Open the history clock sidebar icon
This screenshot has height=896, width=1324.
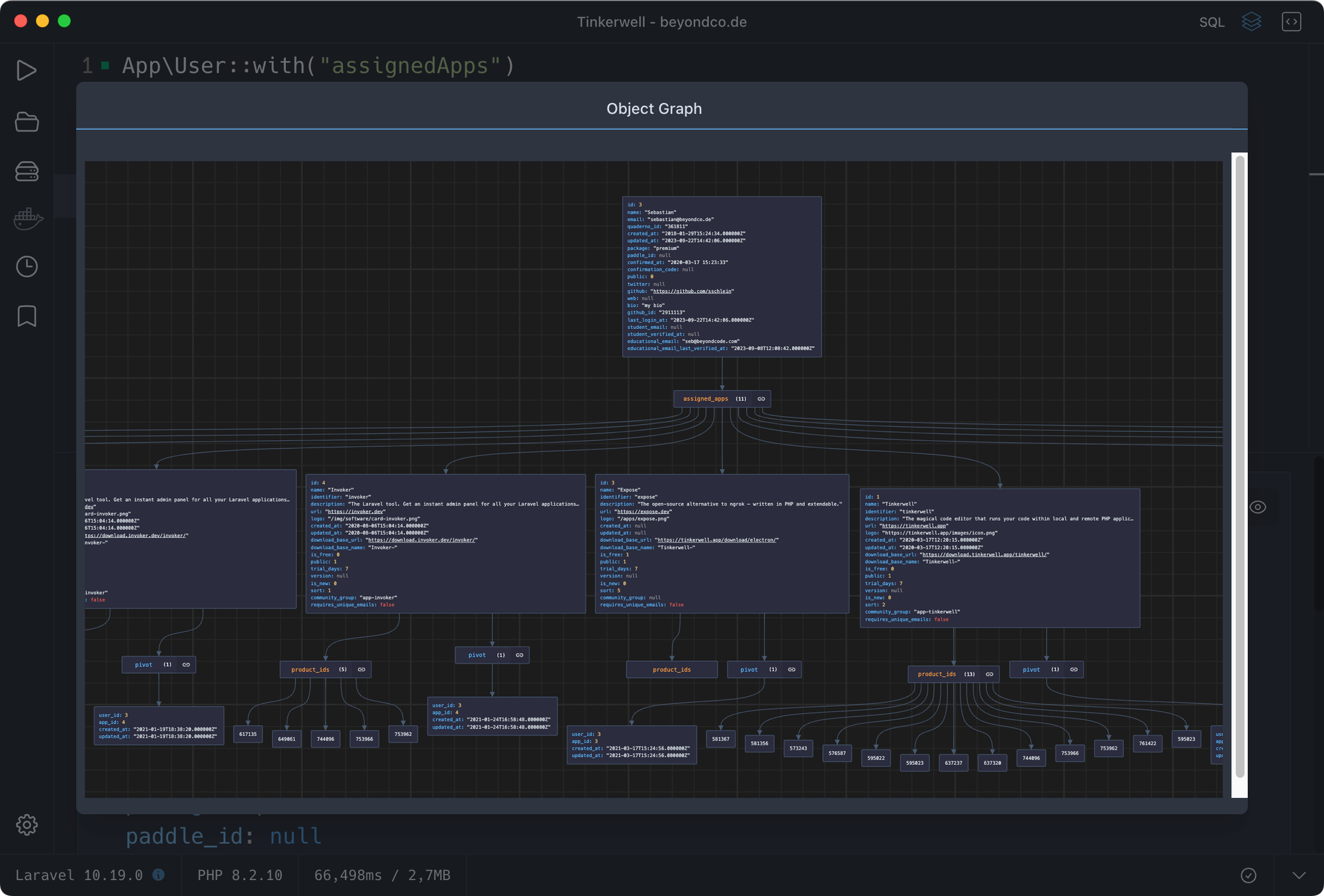click(26, 267)
